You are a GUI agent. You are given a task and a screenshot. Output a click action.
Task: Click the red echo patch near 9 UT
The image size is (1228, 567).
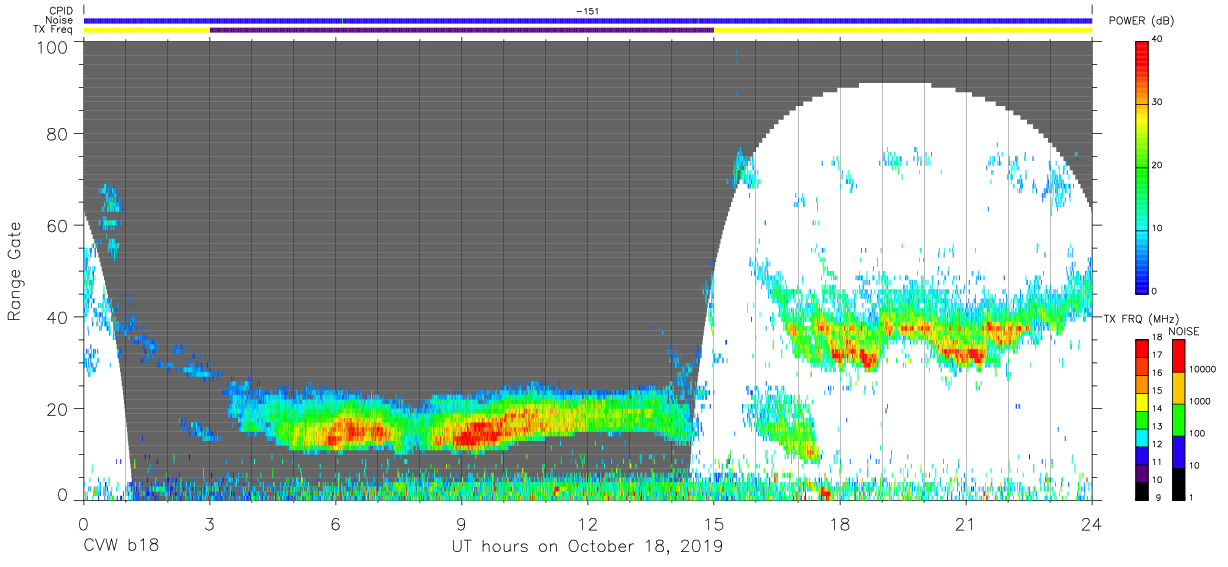coord(478,432)
